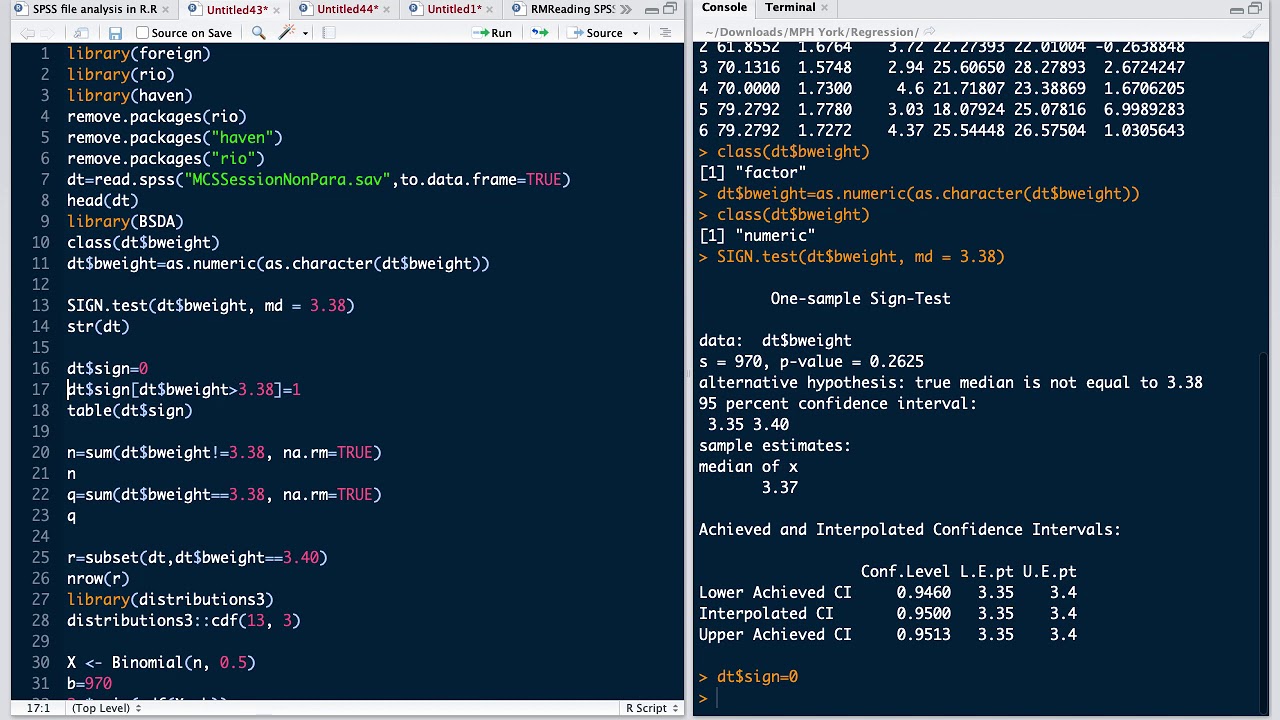
Task: Click on 'head(dt)' code line
Action: click(103, 201)
